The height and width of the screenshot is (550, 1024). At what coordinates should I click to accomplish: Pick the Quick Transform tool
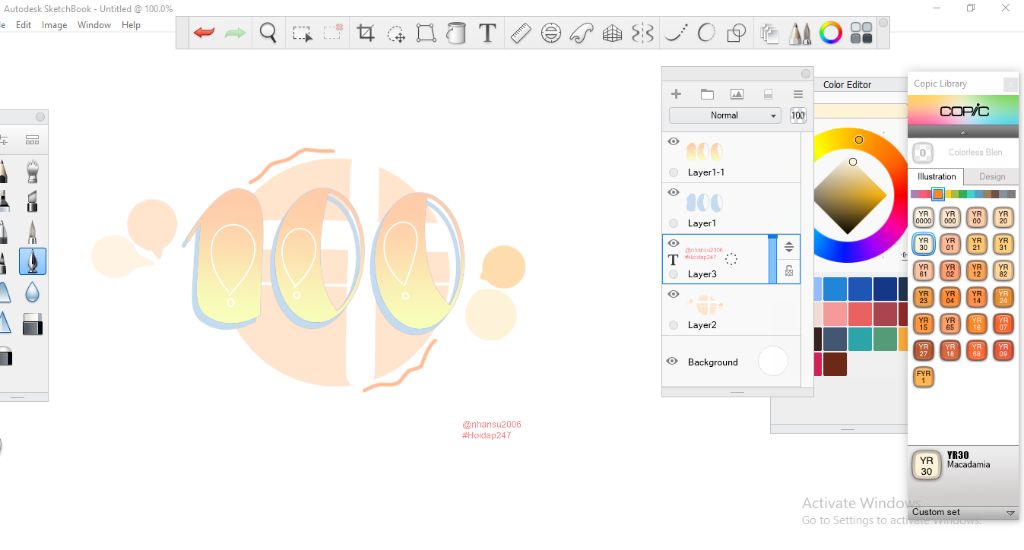(x=396, y=33)
